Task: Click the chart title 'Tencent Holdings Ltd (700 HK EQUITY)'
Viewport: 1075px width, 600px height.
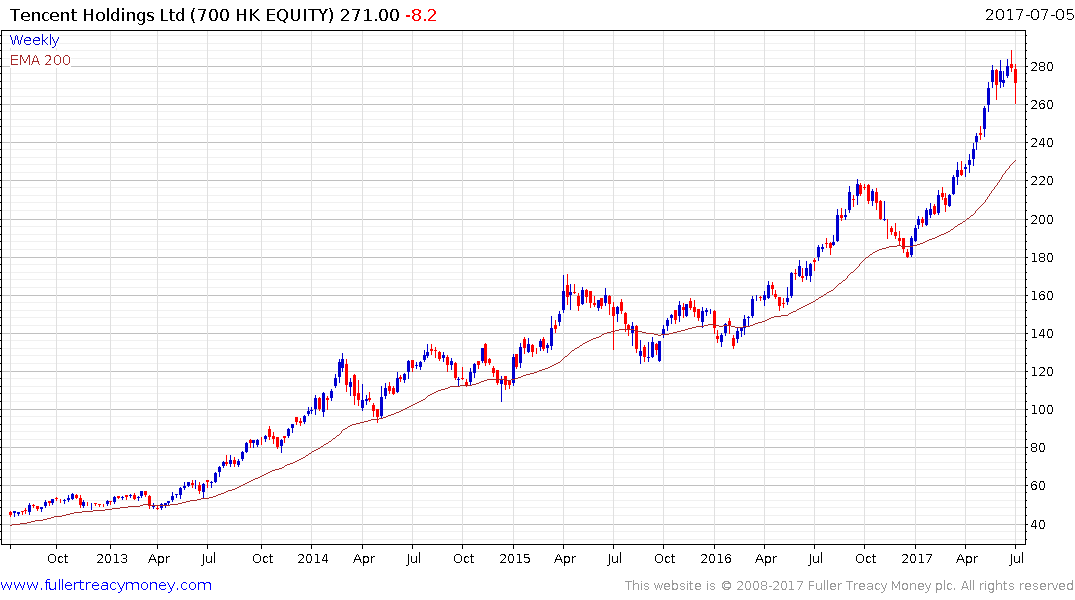Action: 172,14
